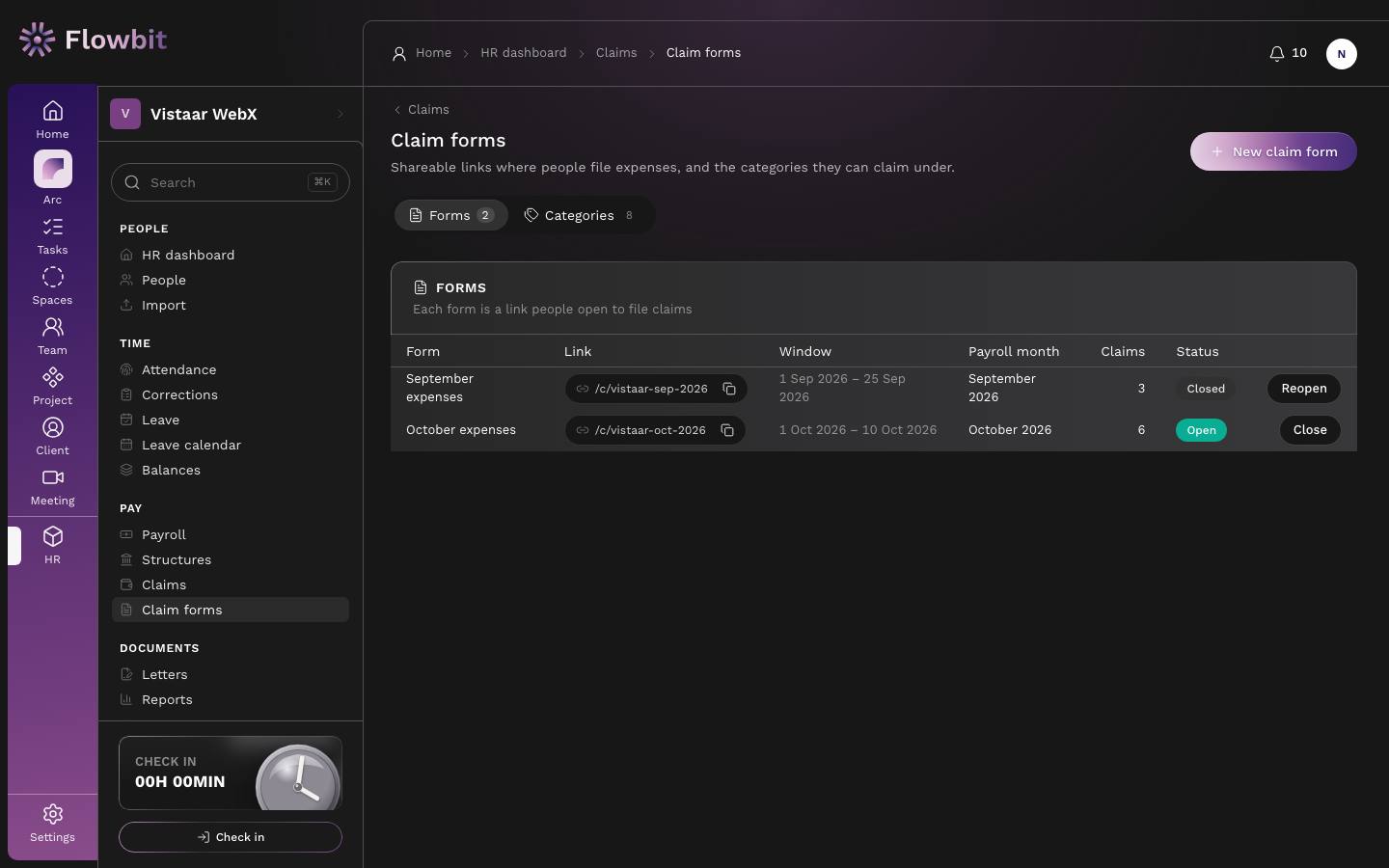The width and height of the screenshot is (1389, 868).
Task: Click the HR dashboard breadcrumb
Action: [x=524, y=53]
